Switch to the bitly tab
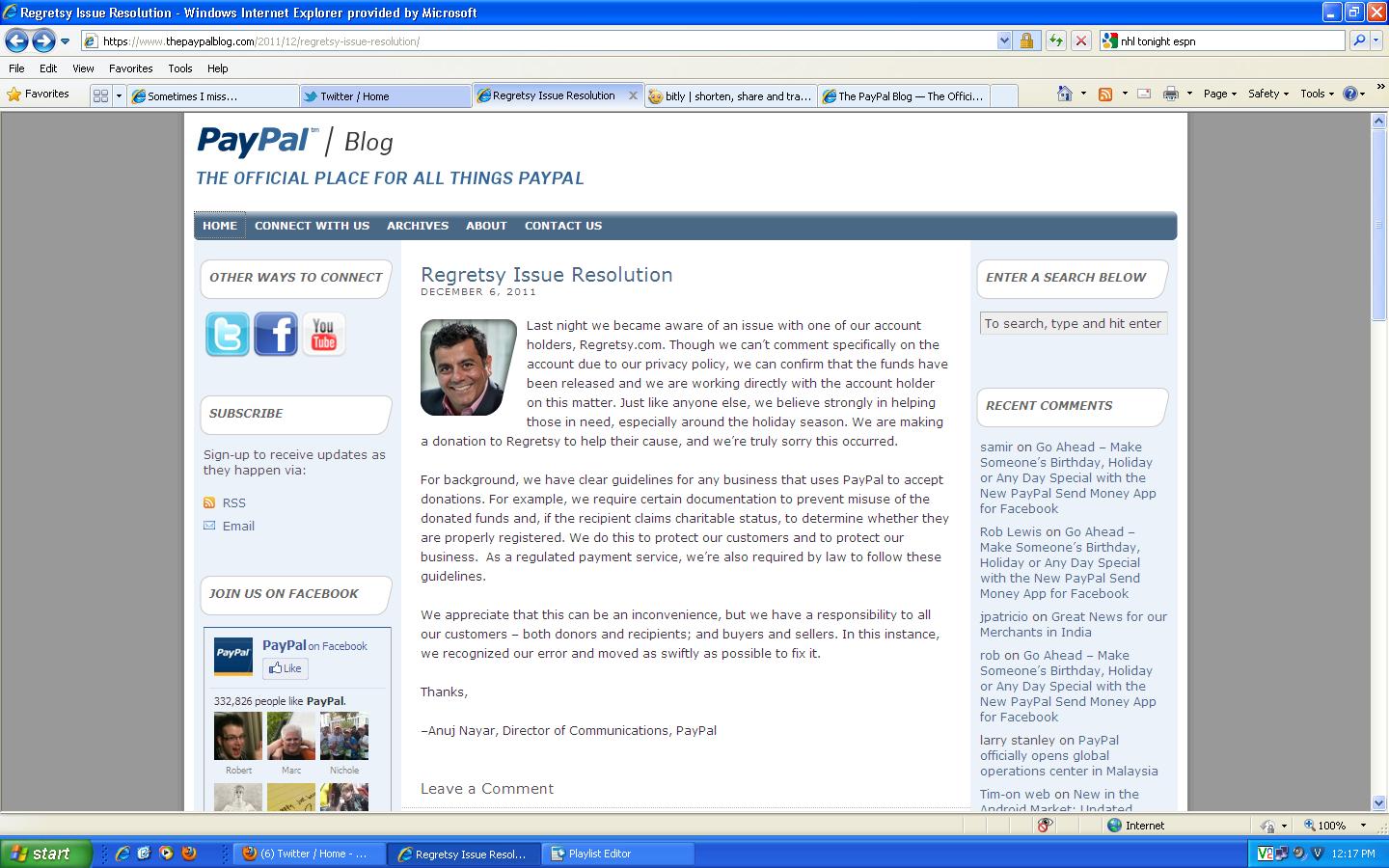 730,95
